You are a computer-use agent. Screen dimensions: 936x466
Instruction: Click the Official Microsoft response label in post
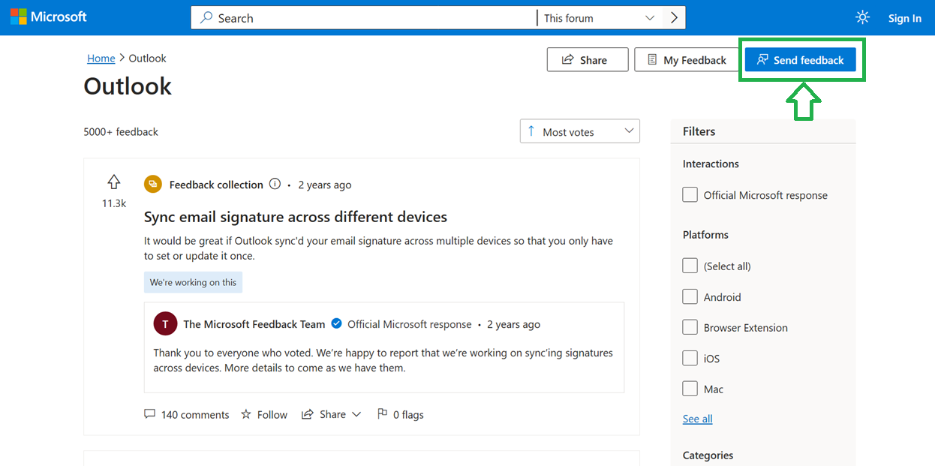click(x=410, y=325)
